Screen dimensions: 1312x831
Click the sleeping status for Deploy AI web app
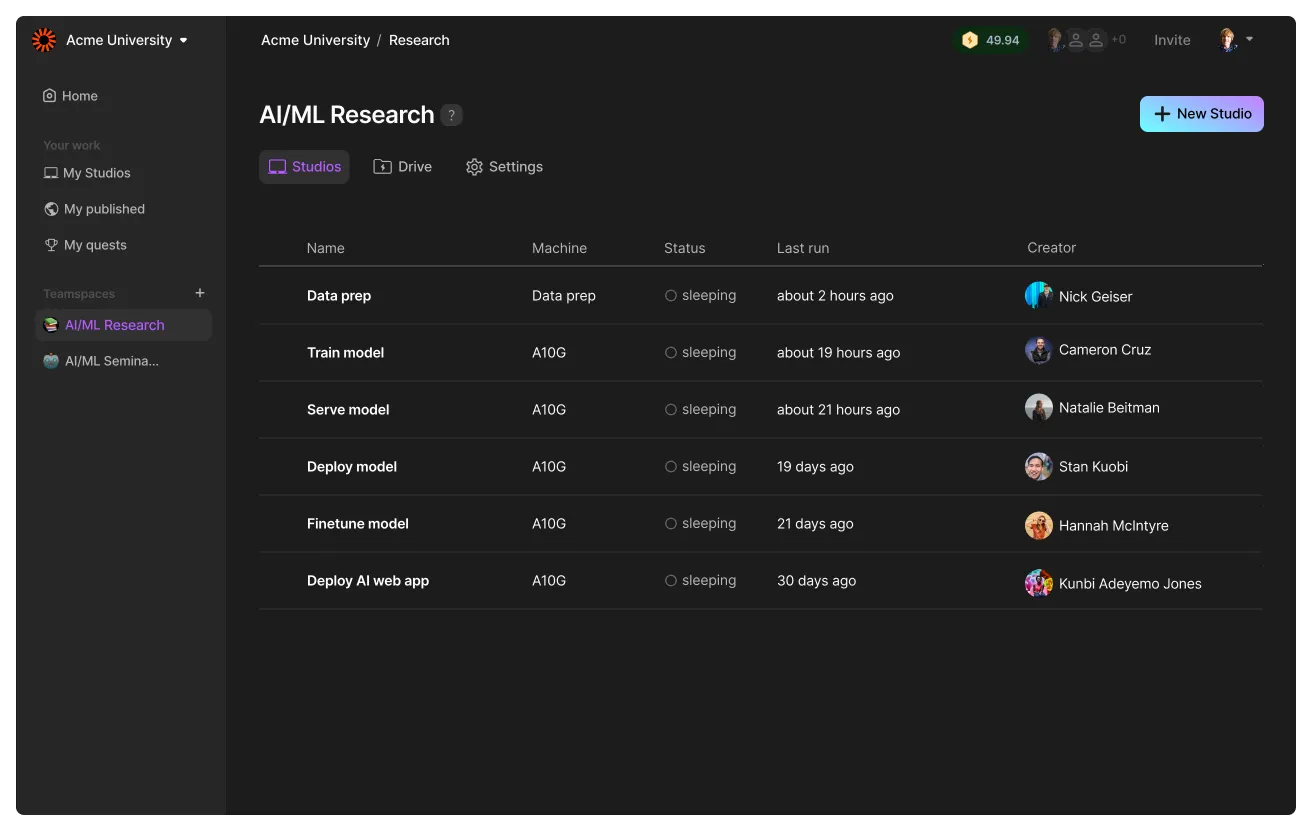coord(700,580)
